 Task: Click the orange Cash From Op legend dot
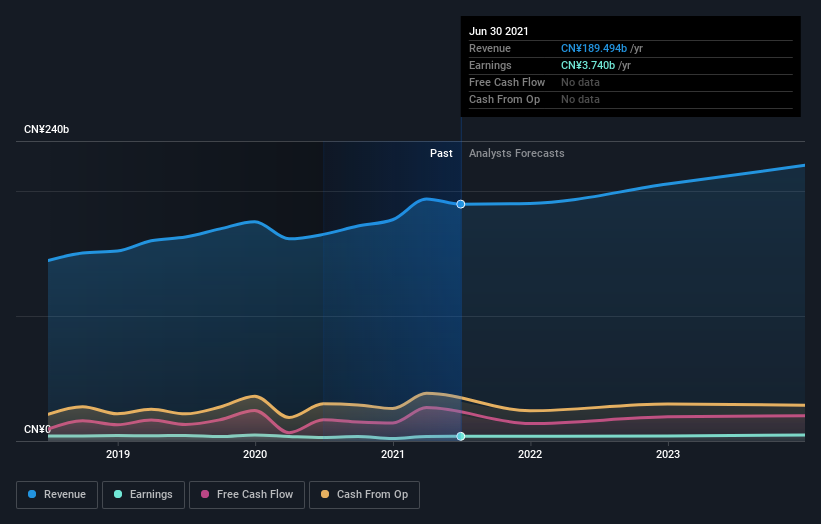point(325,494)
